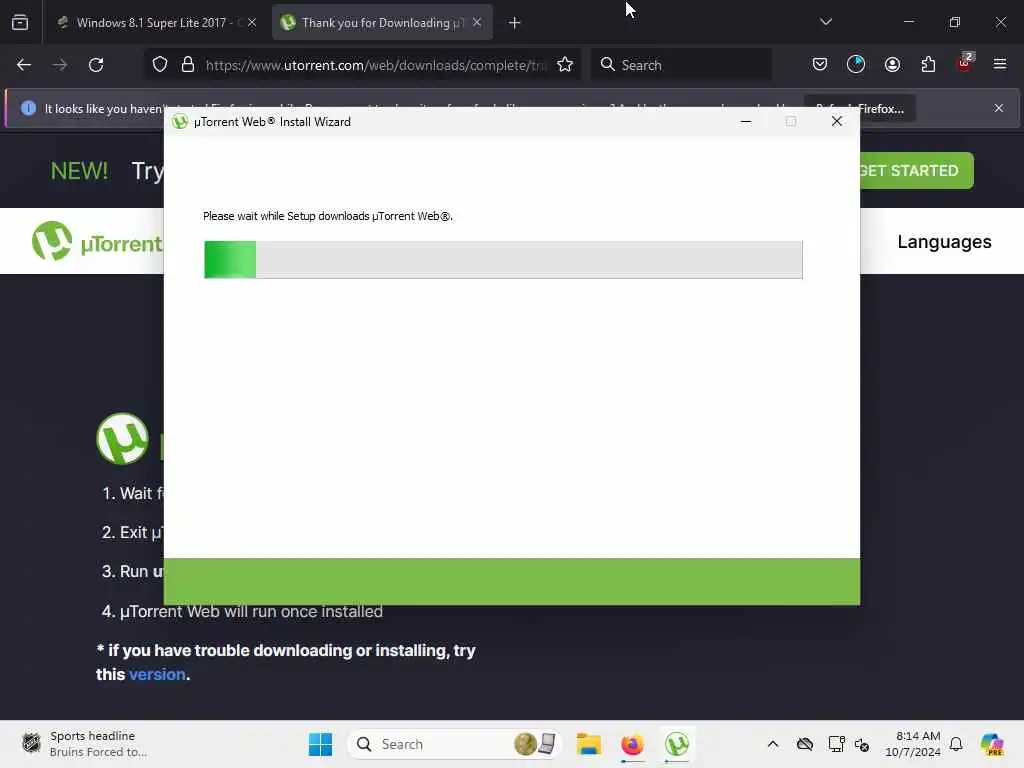The image size is (1024, 768).
Task: Click the '4. µTorrent Web will run once installed' text
Action: pyautogui.click(x=242, y=611)
